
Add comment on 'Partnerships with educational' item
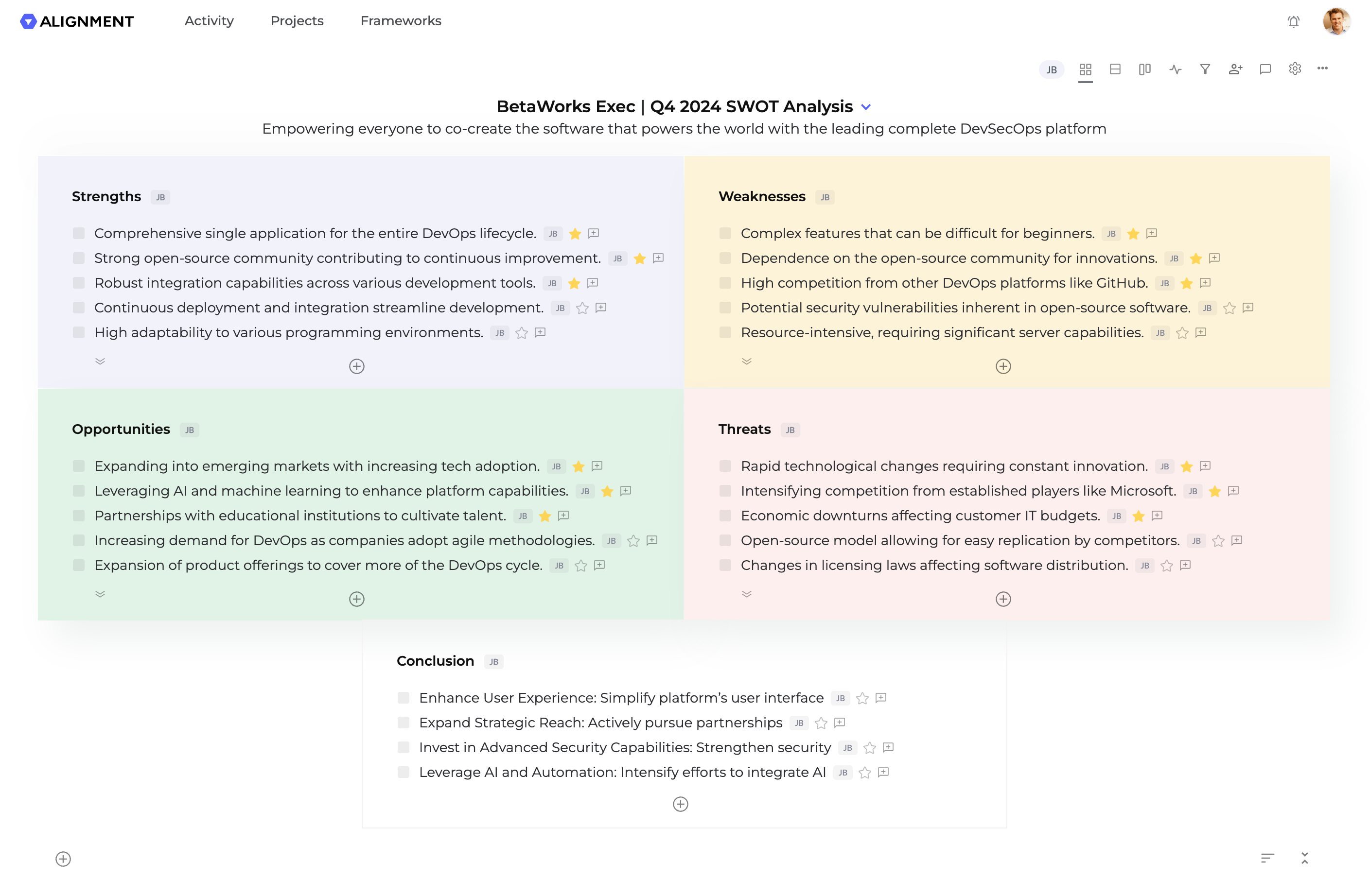pos(563,515)
